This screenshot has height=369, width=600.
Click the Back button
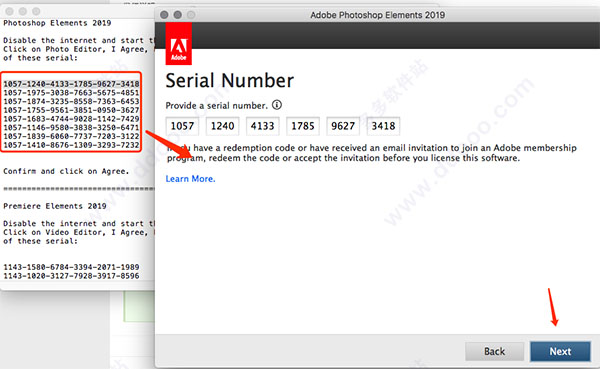494,351
